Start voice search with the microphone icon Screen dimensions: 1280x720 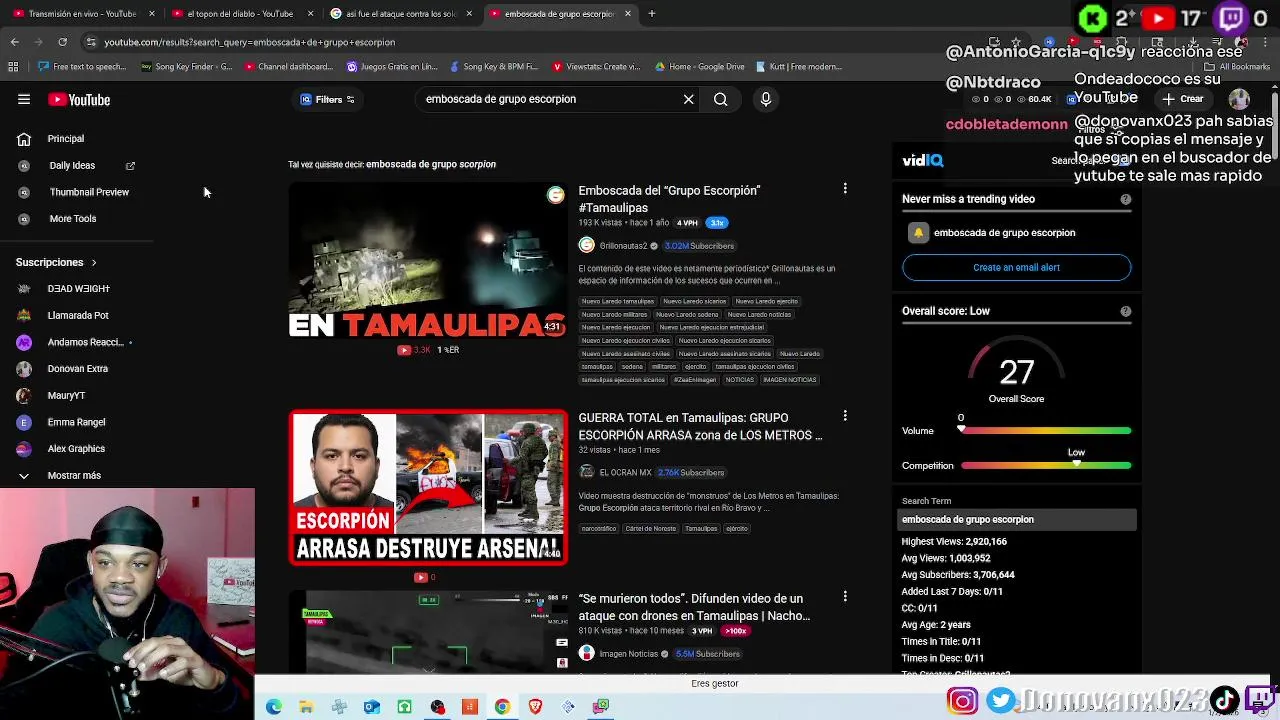(765, 99)
